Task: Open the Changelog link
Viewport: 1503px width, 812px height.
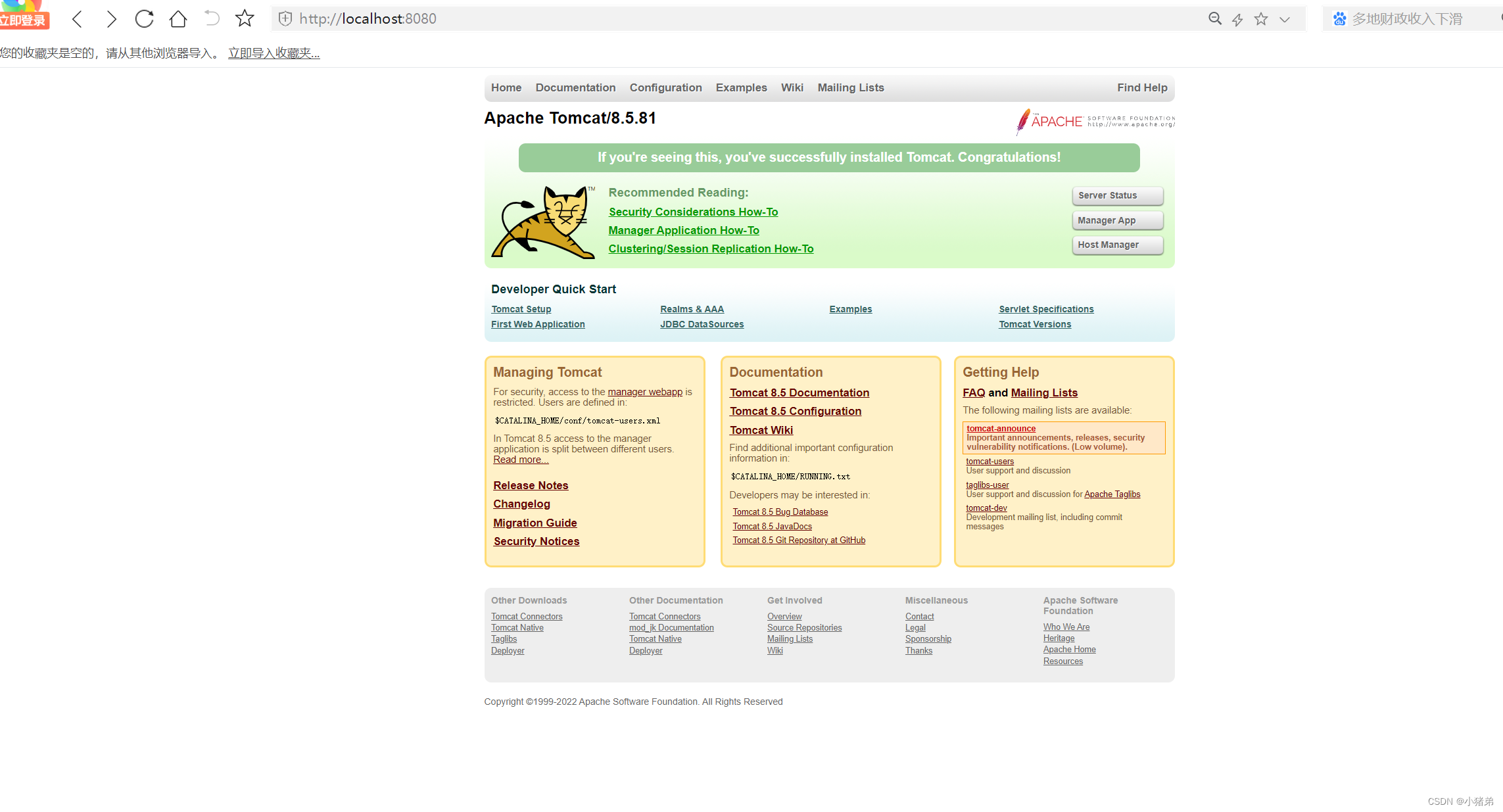Action: coord(521,504)
